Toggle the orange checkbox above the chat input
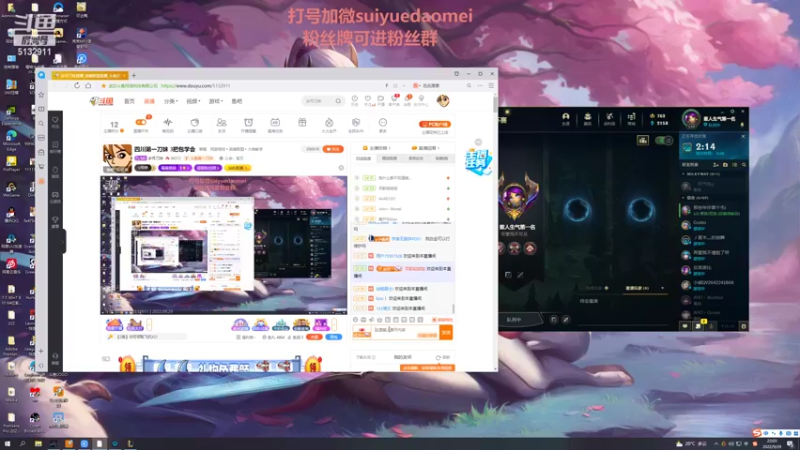800x450 pixels. click(x=434, y=320)
